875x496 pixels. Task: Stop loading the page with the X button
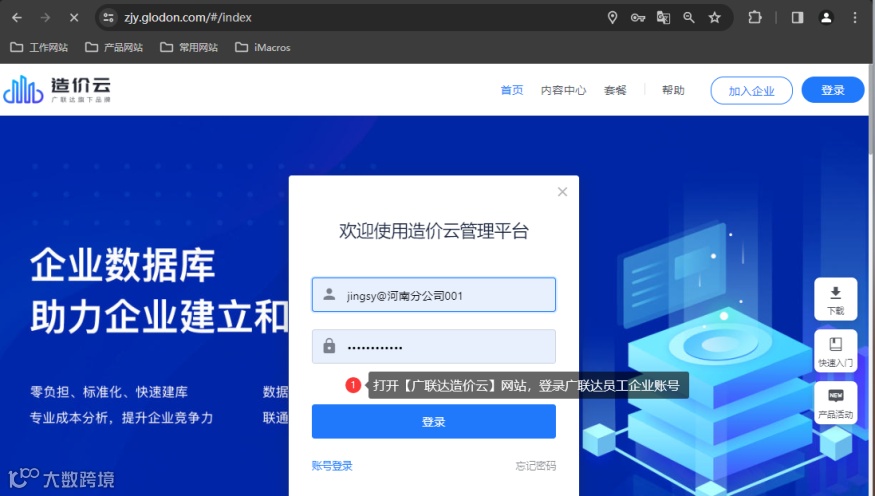click(x=74, y=18)
